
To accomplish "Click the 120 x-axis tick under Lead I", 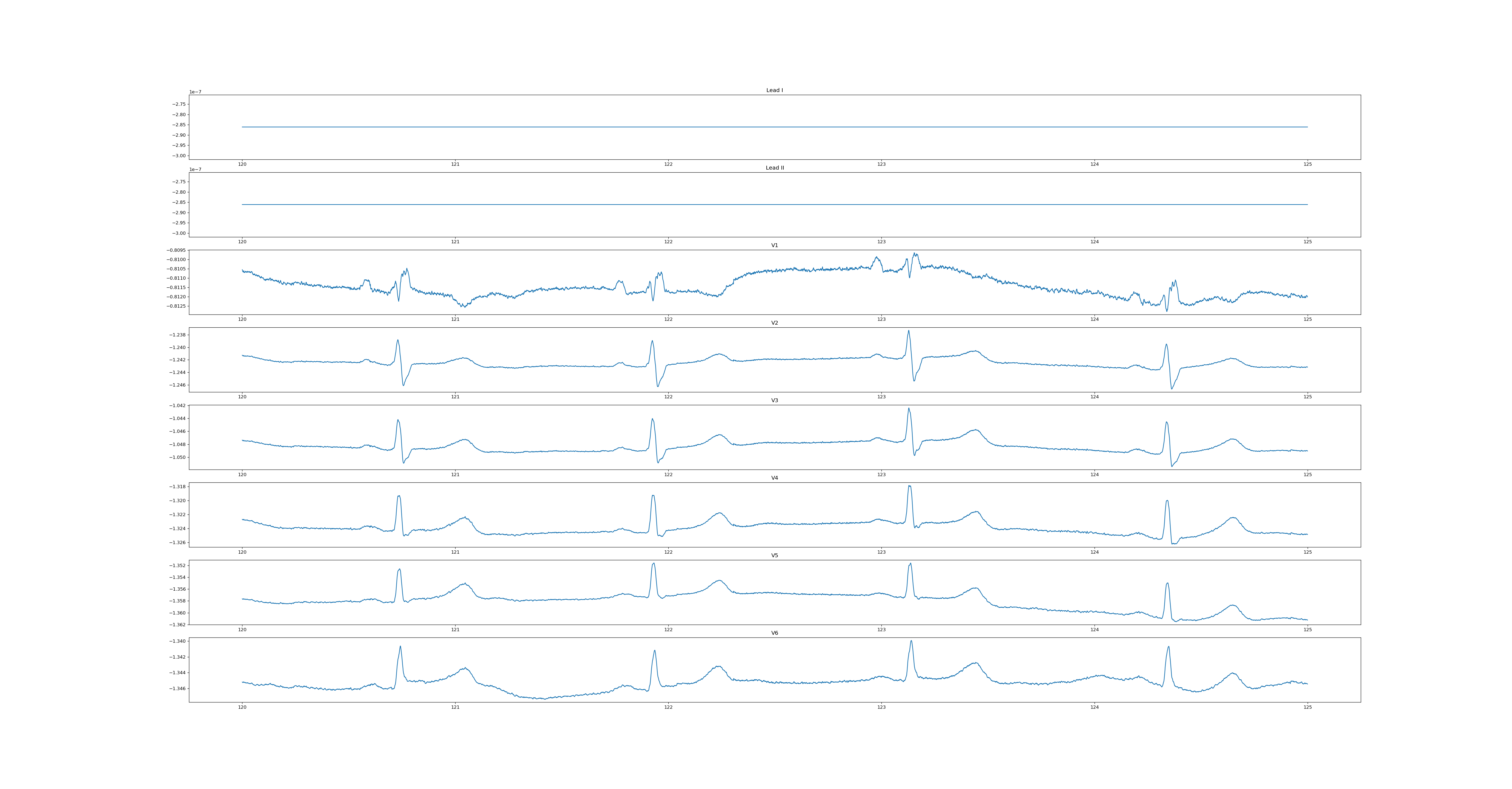I will 242,164.
